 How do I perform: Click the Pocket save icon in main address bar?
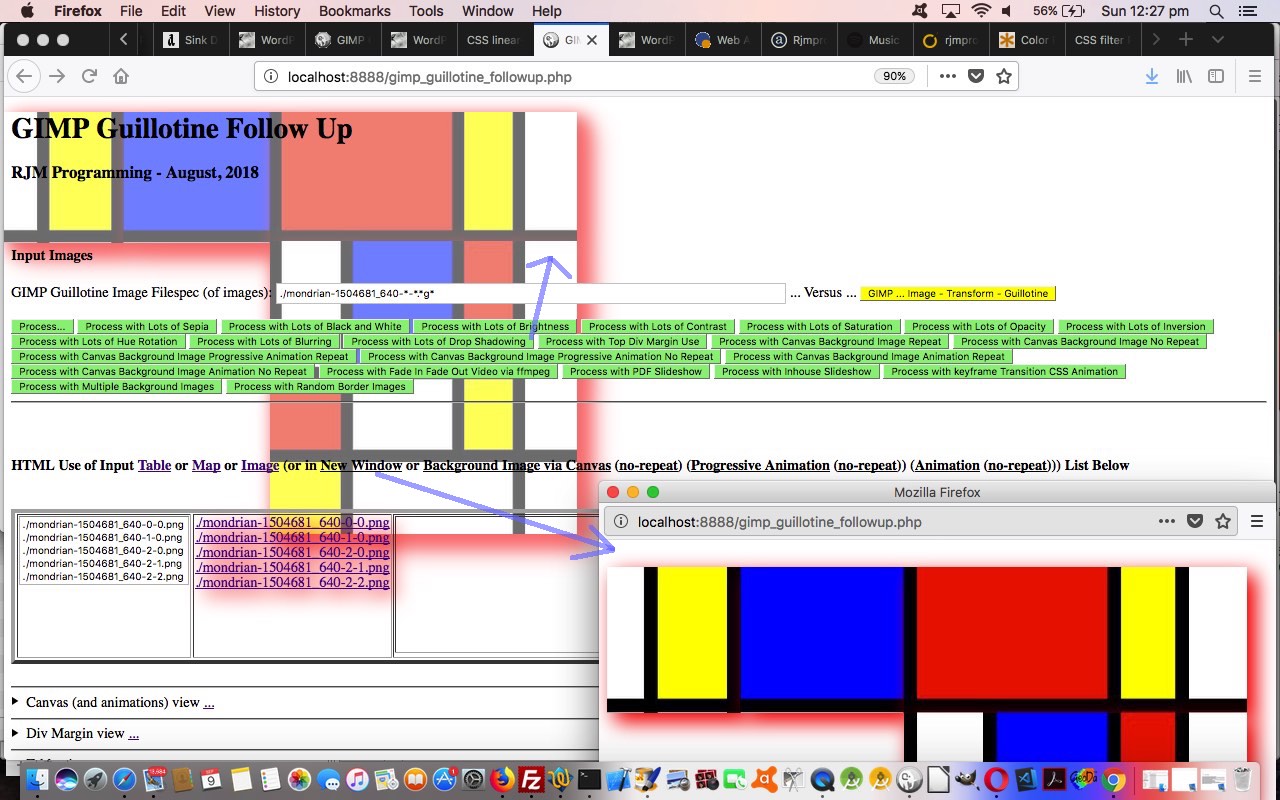976,77
